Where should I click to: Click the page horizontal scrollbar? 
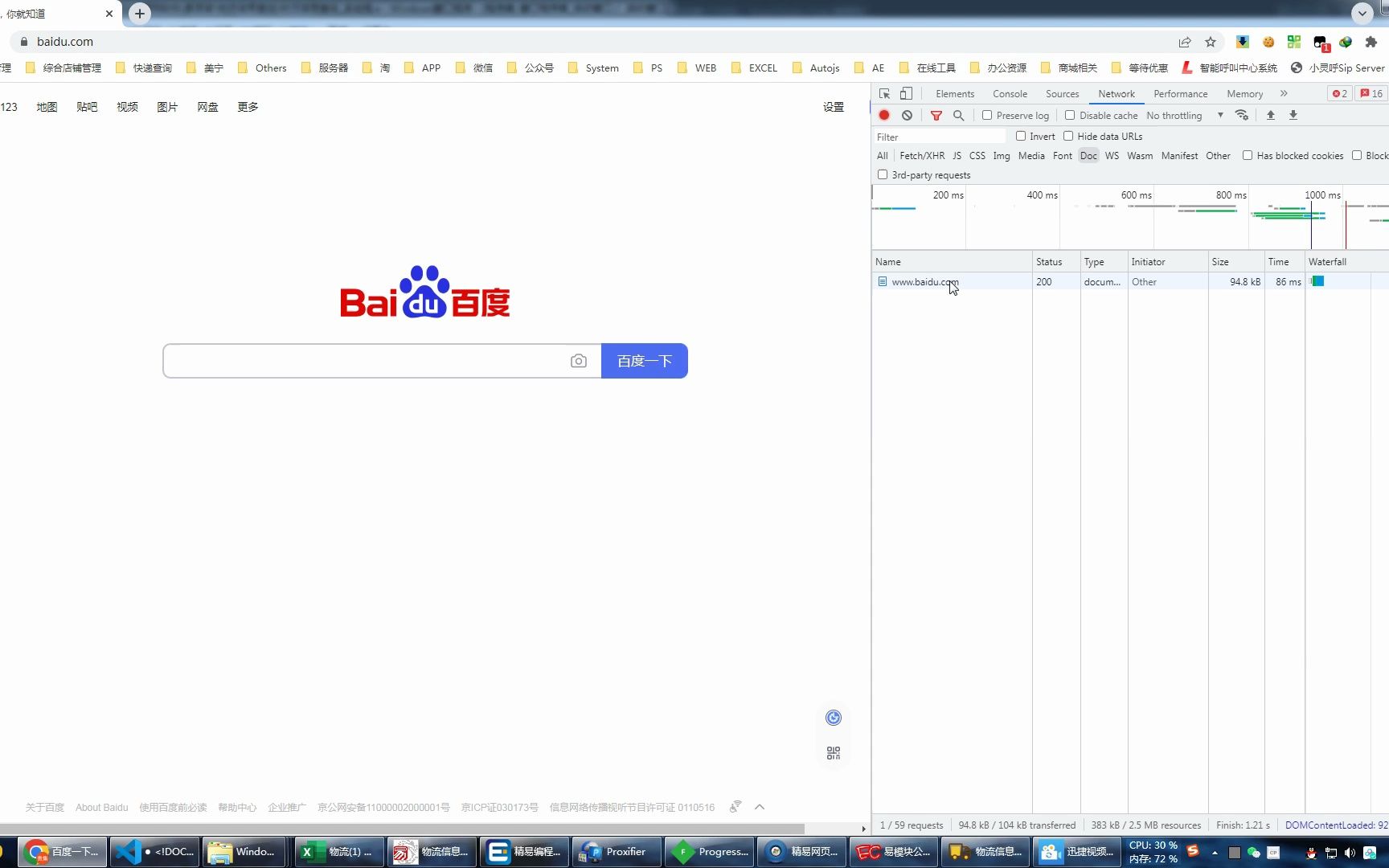coord(402,828)
